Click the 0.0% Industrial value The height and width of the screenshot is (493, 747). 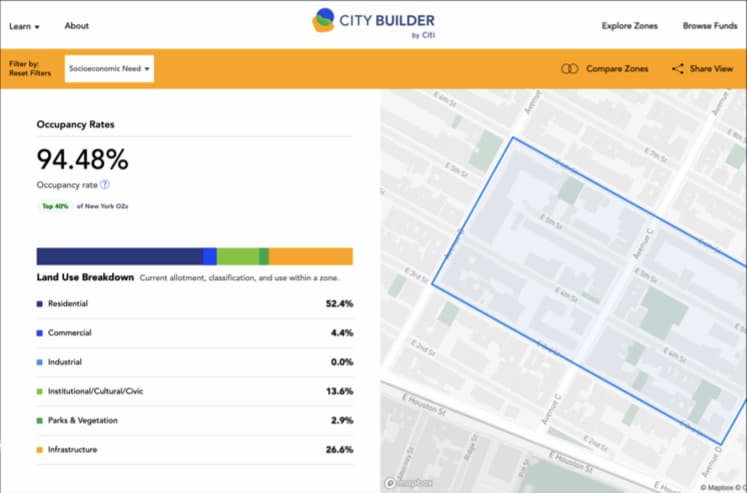pyautogui.click(x=342, y=362)
